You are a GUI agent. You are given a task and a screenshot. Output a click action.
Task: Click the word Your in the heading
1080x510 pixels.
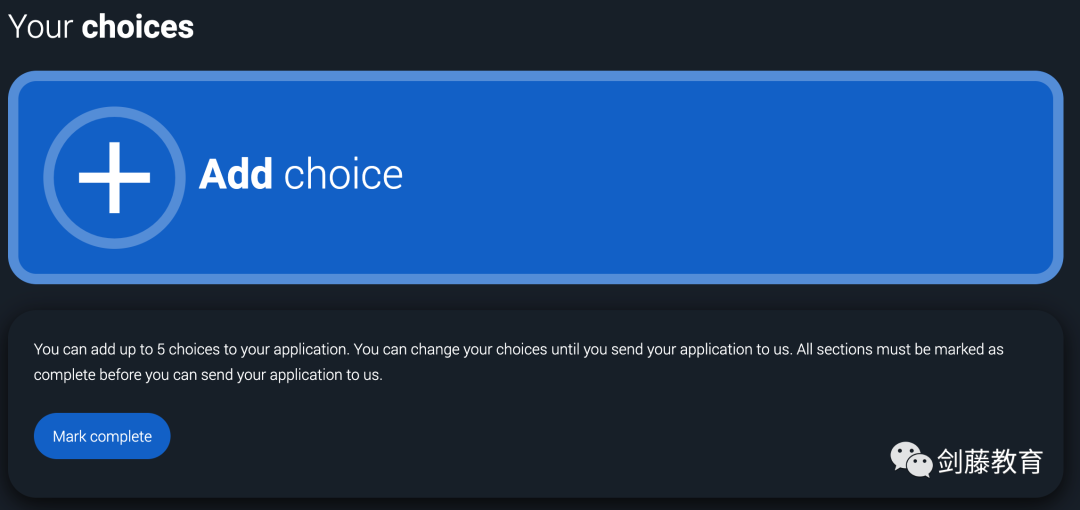point(41,26)
